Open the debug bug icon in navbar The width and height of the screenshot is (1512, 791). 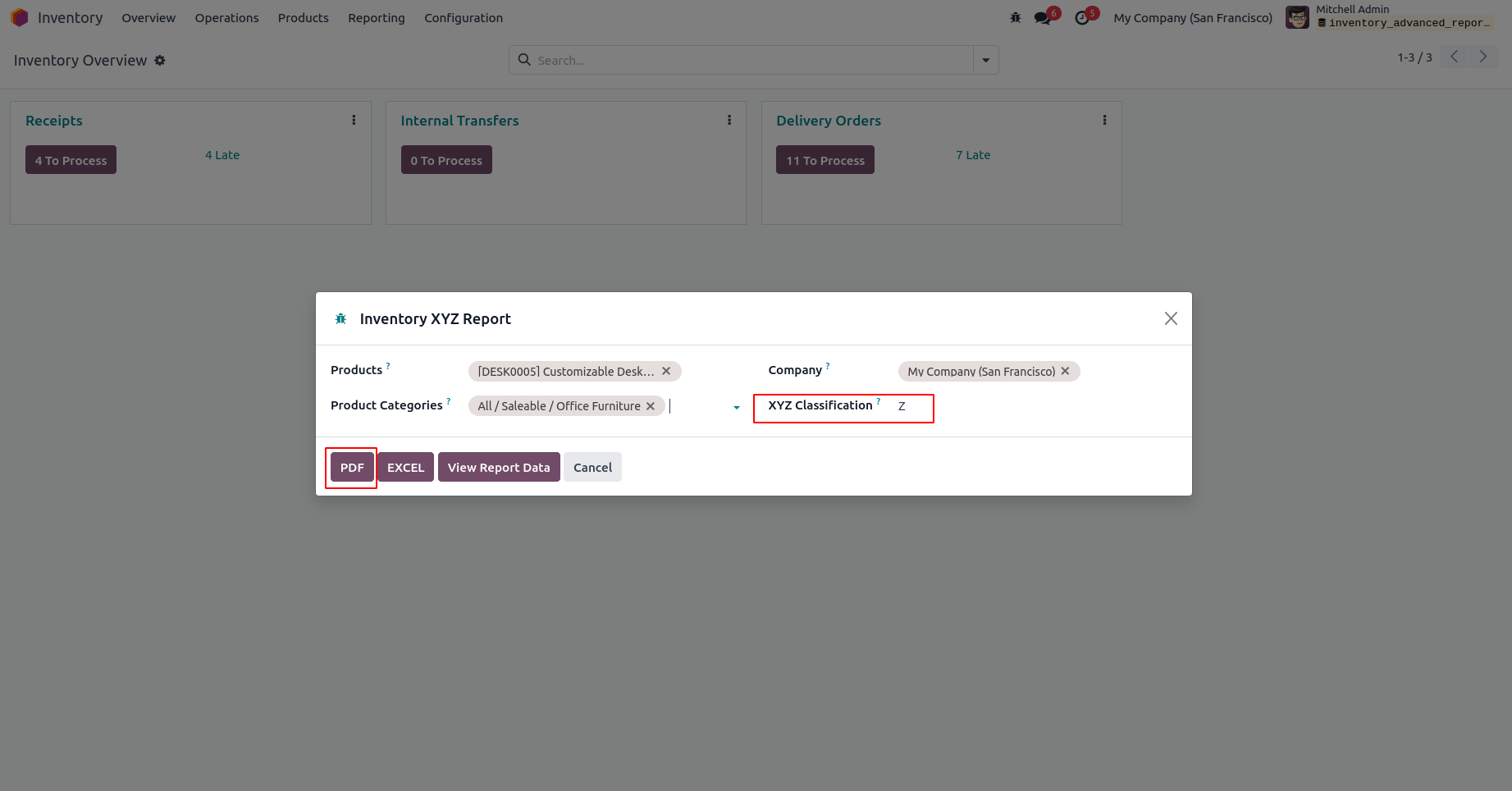click(x=1016, y=17)
